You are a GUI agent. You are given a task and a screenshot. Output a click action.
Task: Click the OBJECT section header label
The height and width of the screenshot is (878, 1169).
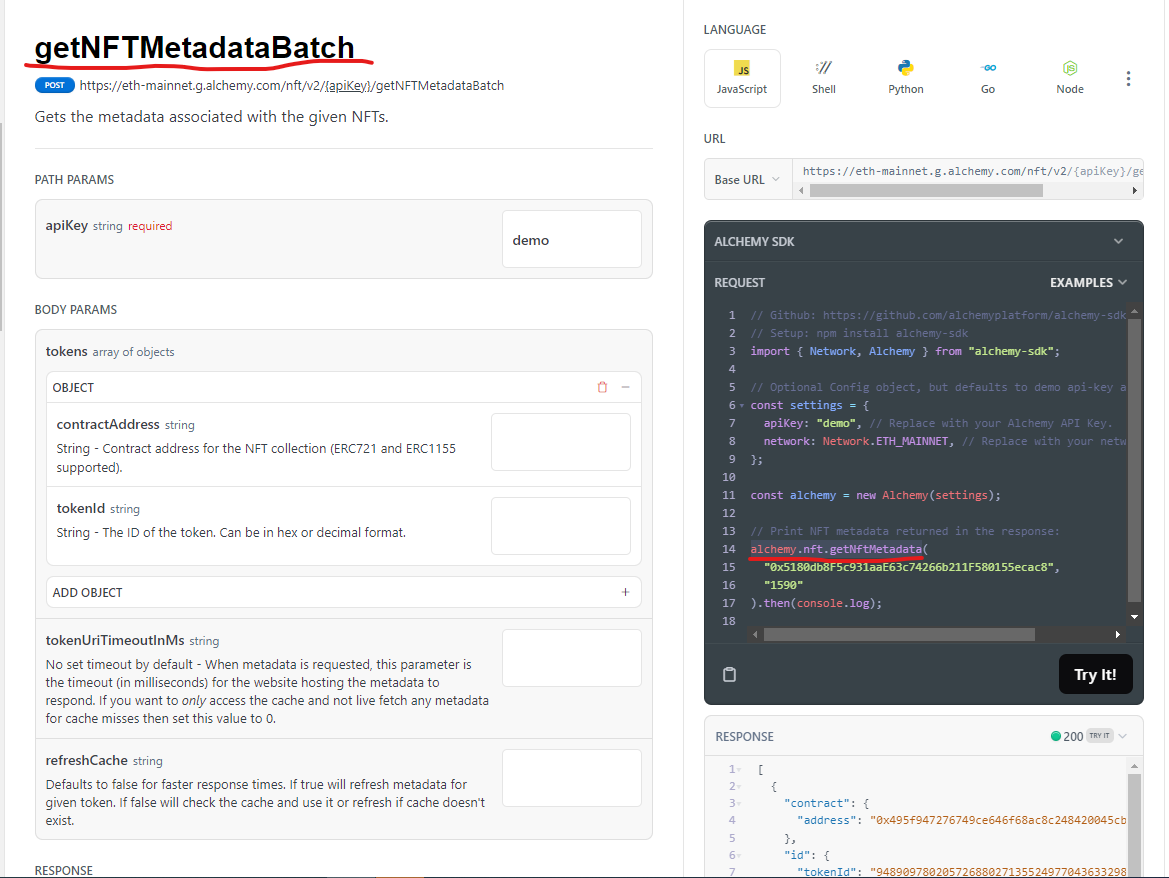click(73, 388)
